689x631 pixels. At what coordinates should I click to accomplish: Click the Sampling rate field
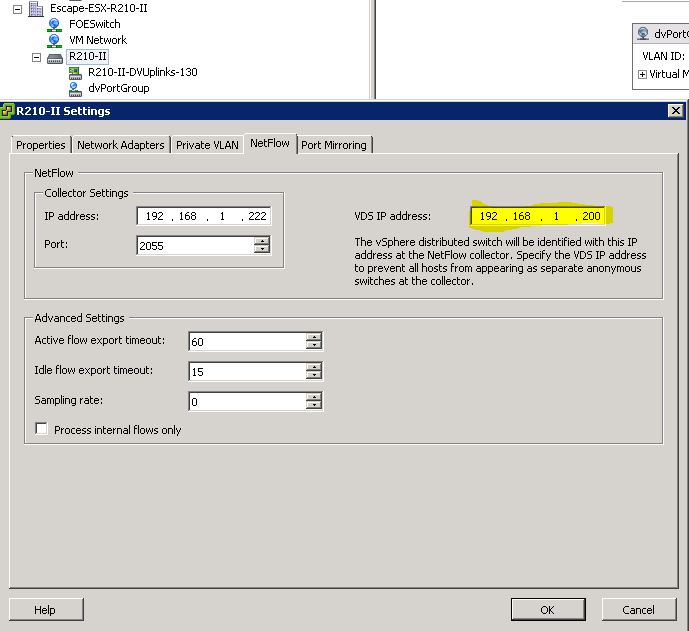[248, 401]
